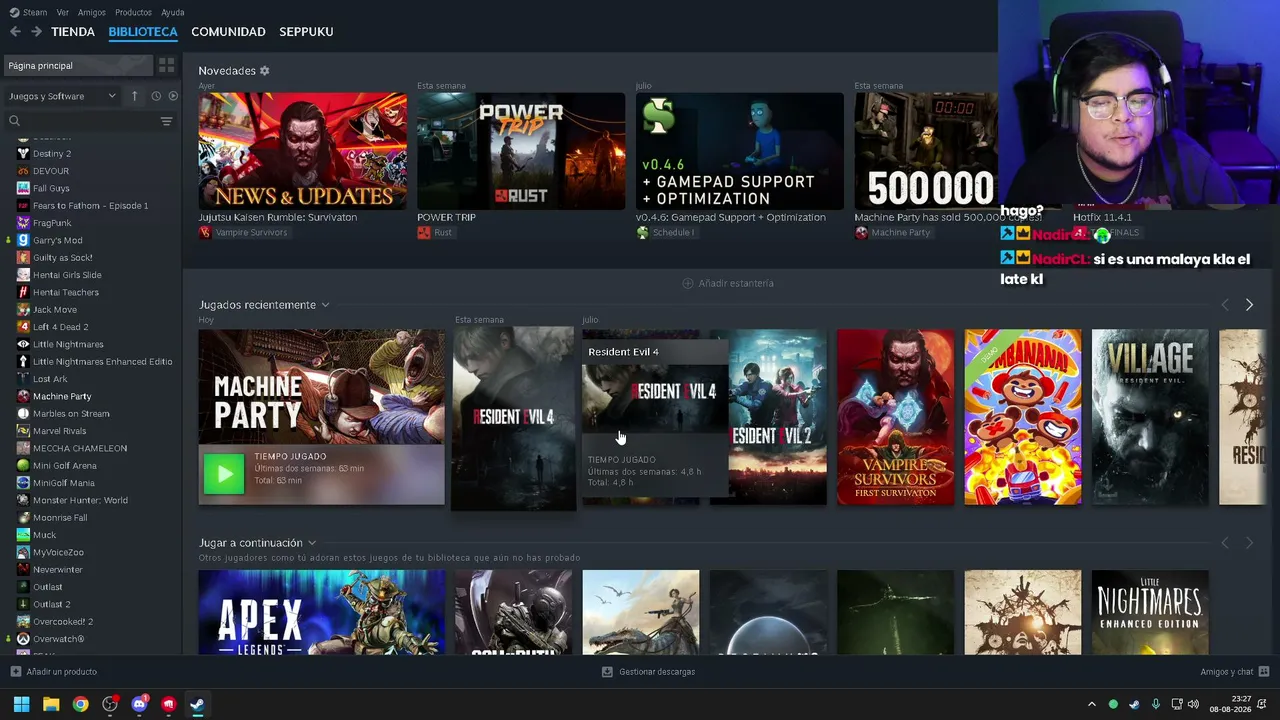The height and width of the screenshot is (720, 1280).
Task: Go forward with the navigation arrow
Action: 36,32
